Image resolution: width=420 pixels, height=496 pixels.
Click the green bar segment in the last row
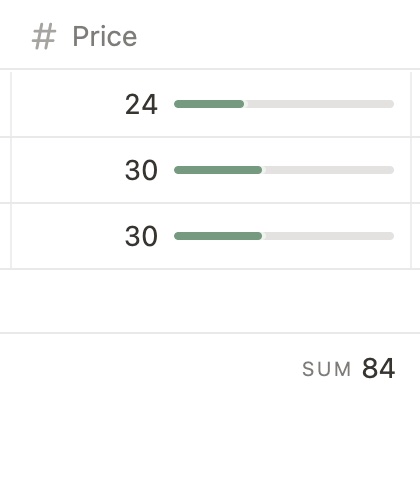coord(218,236)
